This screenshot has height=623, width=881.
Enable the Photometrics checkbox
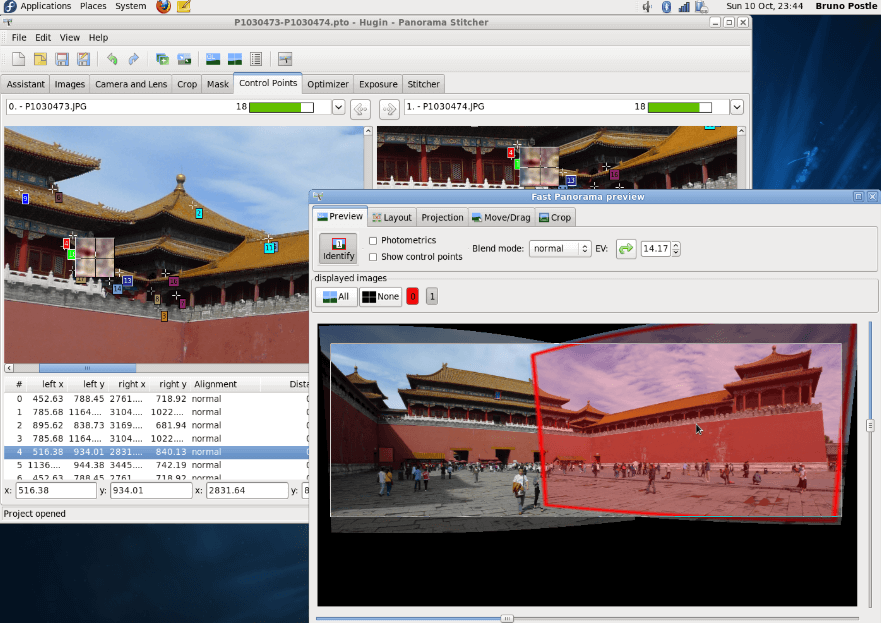pos(373,241)
